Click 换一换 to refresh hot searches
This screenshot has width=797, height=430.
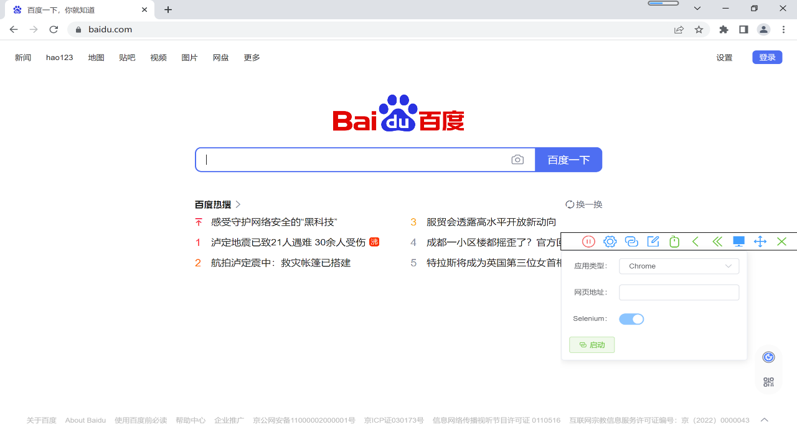[584, 205]
